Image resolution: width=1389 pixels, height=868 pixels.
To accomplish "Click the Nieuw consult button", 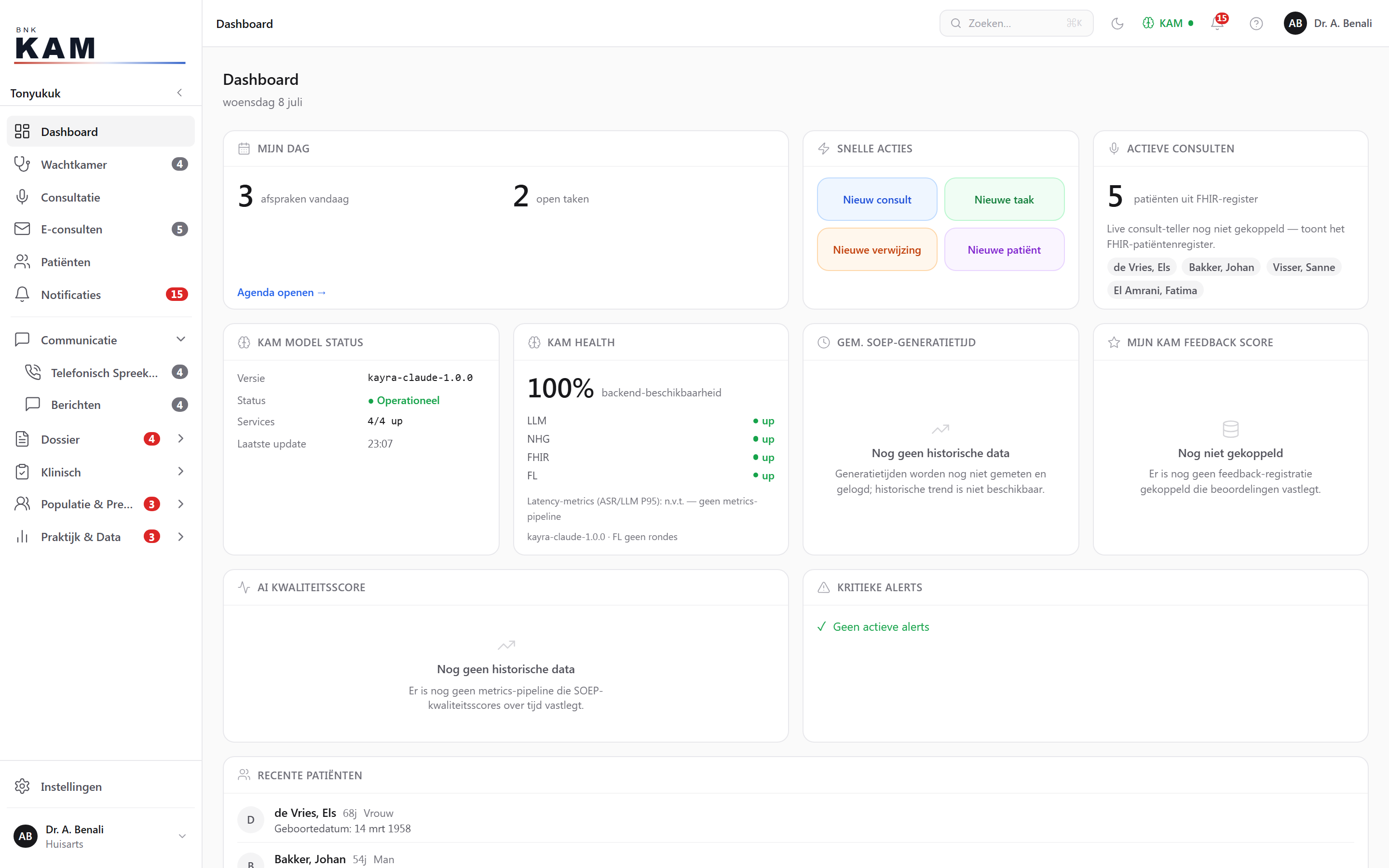I will [x=876, y=199].
